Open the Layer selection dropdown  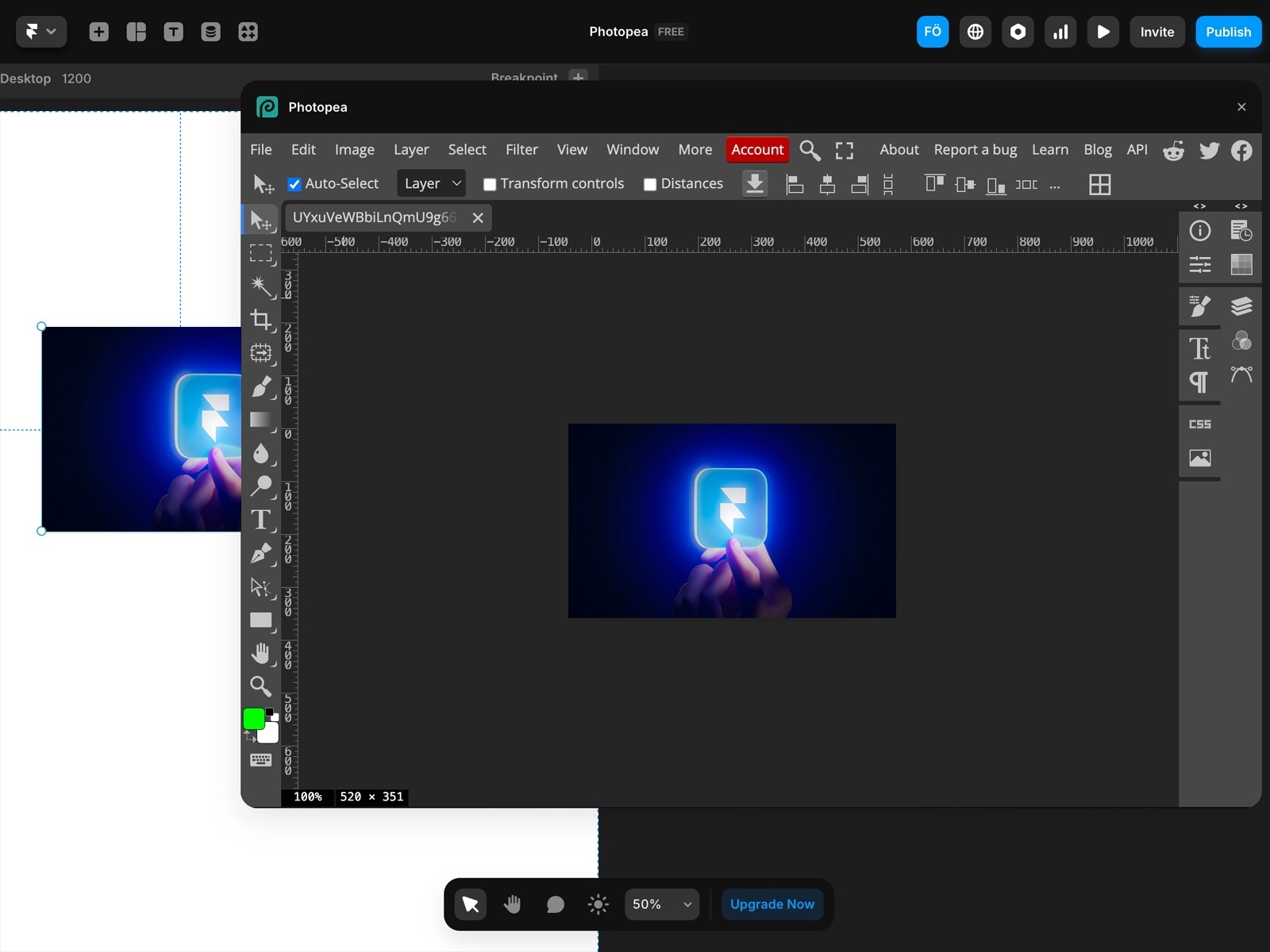(x=430, y=183)
